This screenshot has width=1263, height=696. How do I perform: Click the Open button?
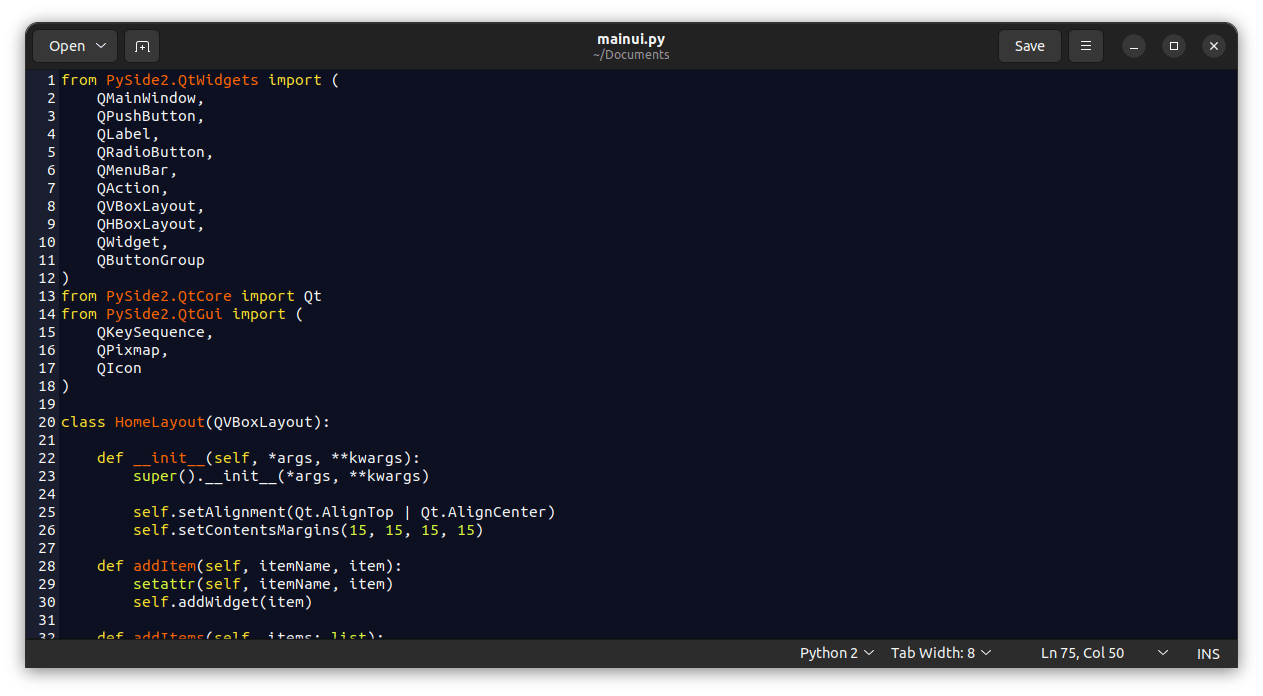[x=75, y=46]
